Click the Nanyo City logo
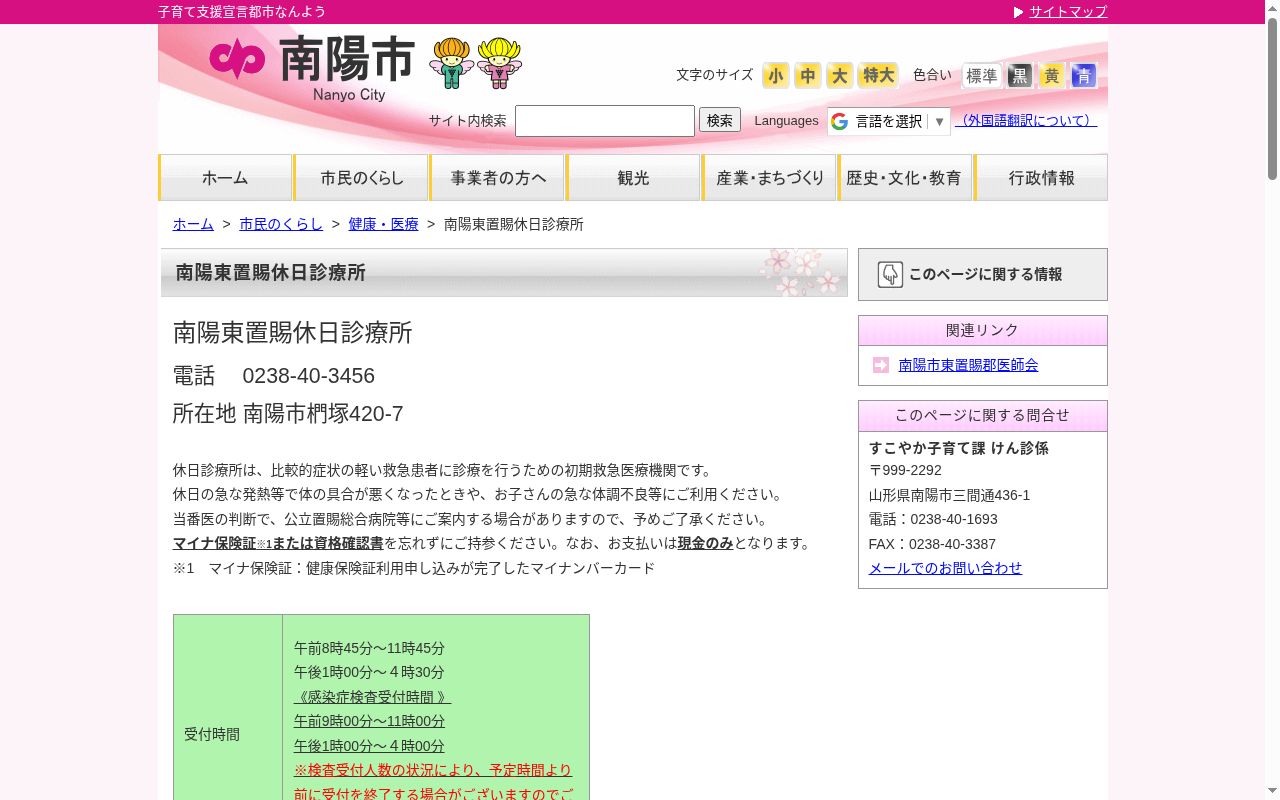The width and height of the screenshot is (1280, 800). 311,67
